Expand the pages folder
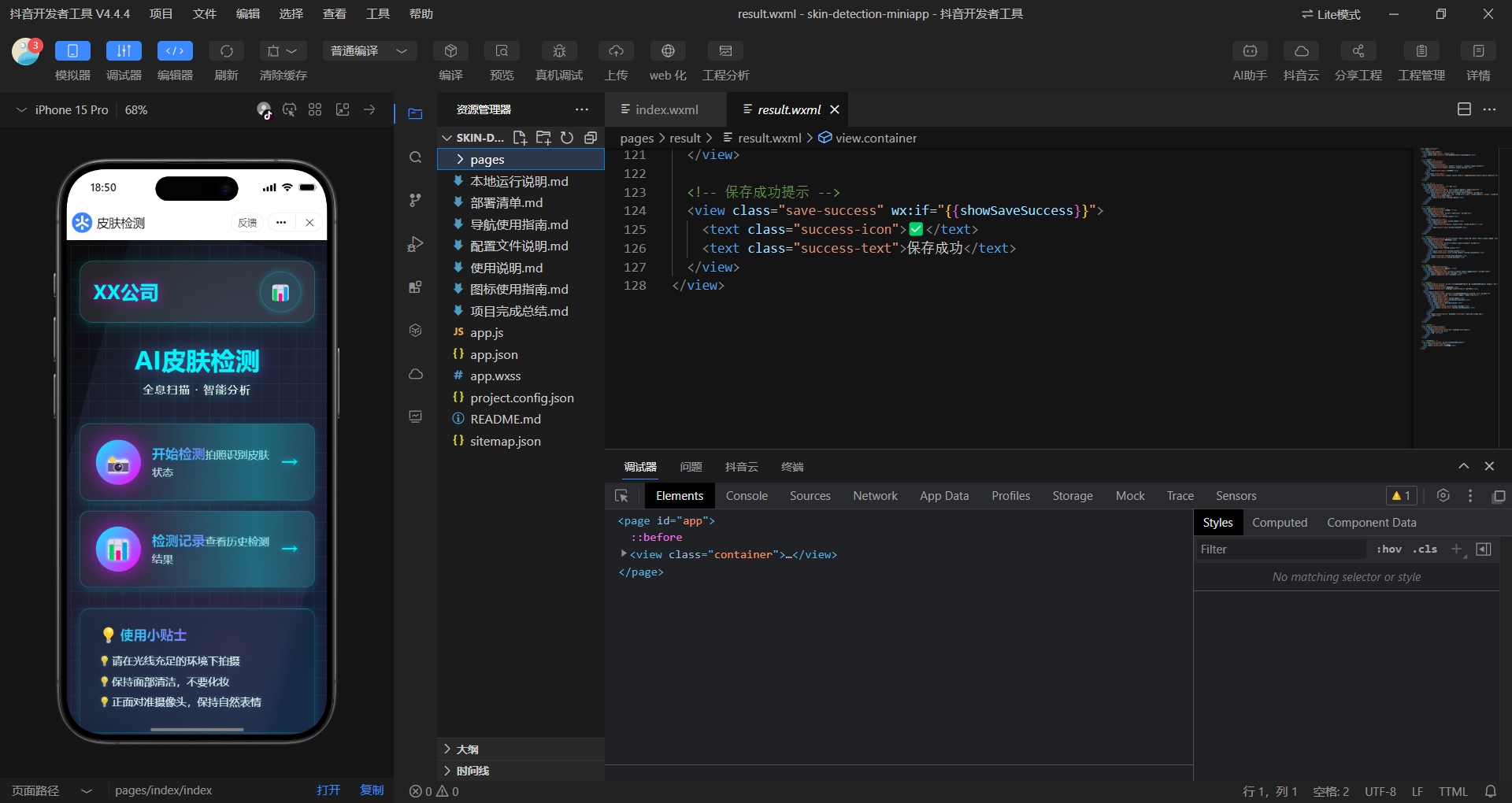Screen dimensions: 1512x803 pos(487,160)
